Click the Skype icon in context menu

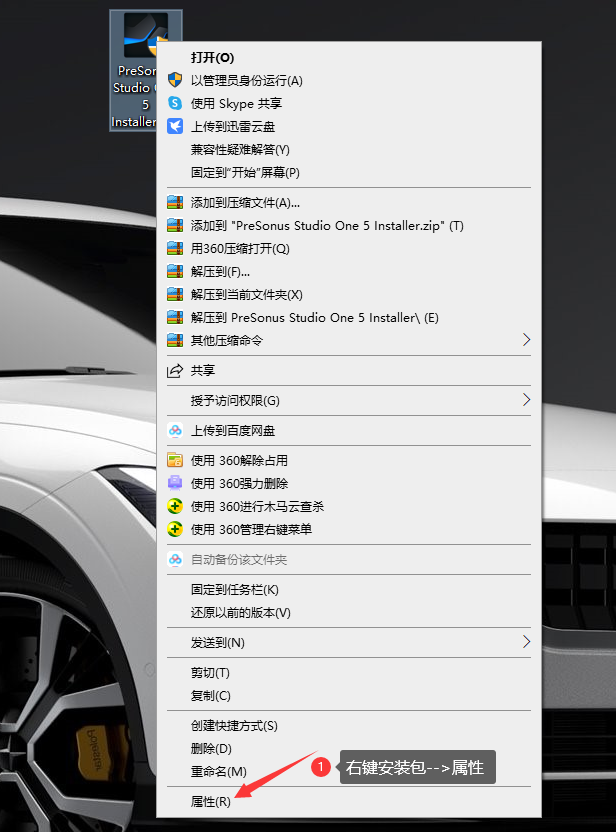(175, 103)
